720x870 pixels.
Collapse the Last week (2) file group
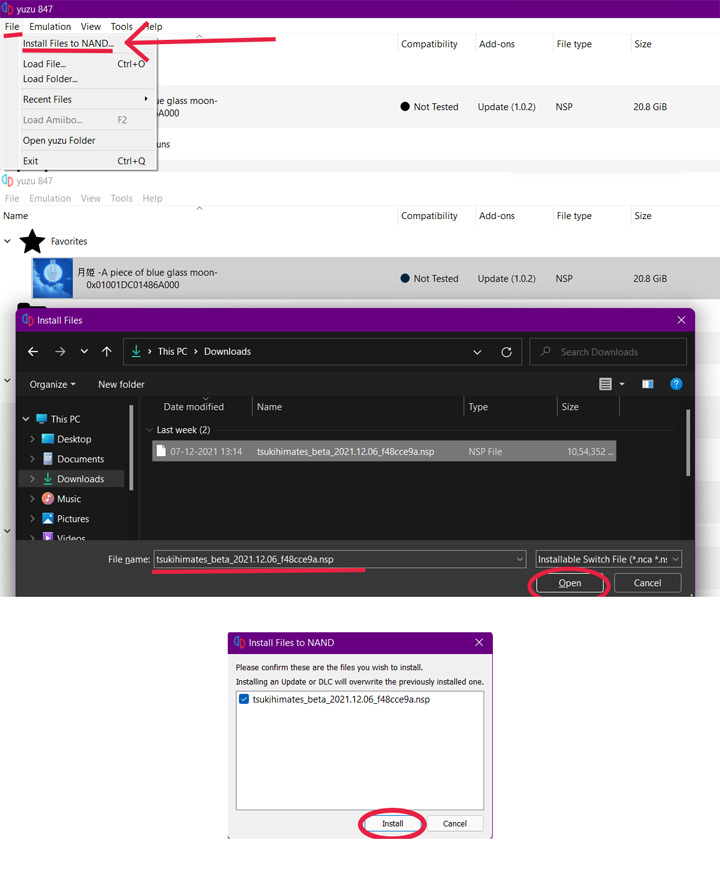[x=150, y=430]
